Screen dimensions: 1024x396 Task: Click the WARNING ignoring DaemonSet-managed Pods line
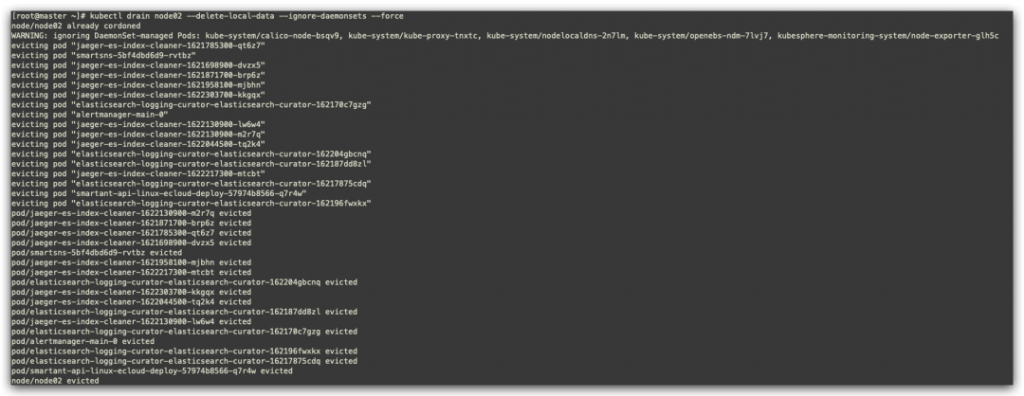point(505,35)
